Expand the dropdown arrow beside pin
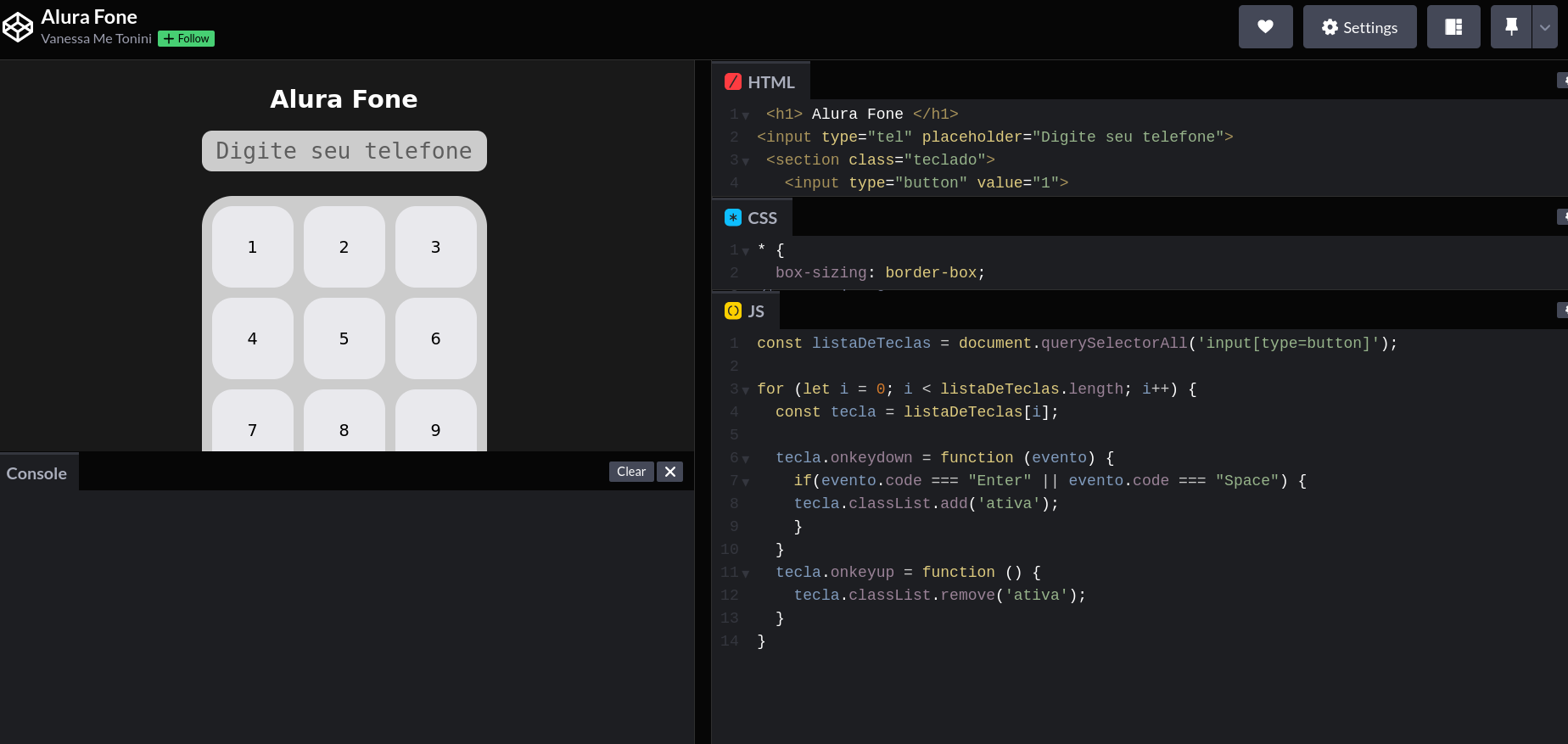 1545,27
